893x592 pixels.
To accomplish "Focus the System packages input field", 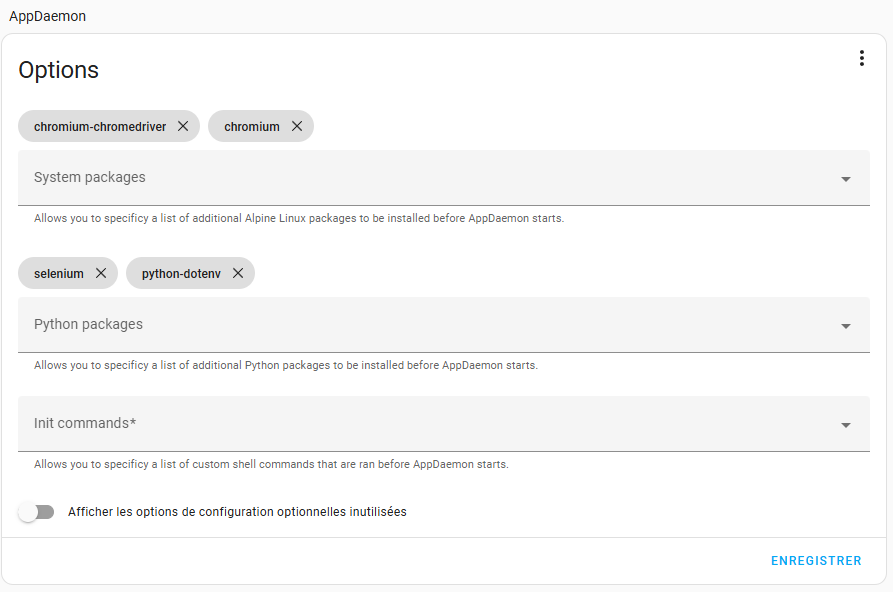I will coord(444,178).
